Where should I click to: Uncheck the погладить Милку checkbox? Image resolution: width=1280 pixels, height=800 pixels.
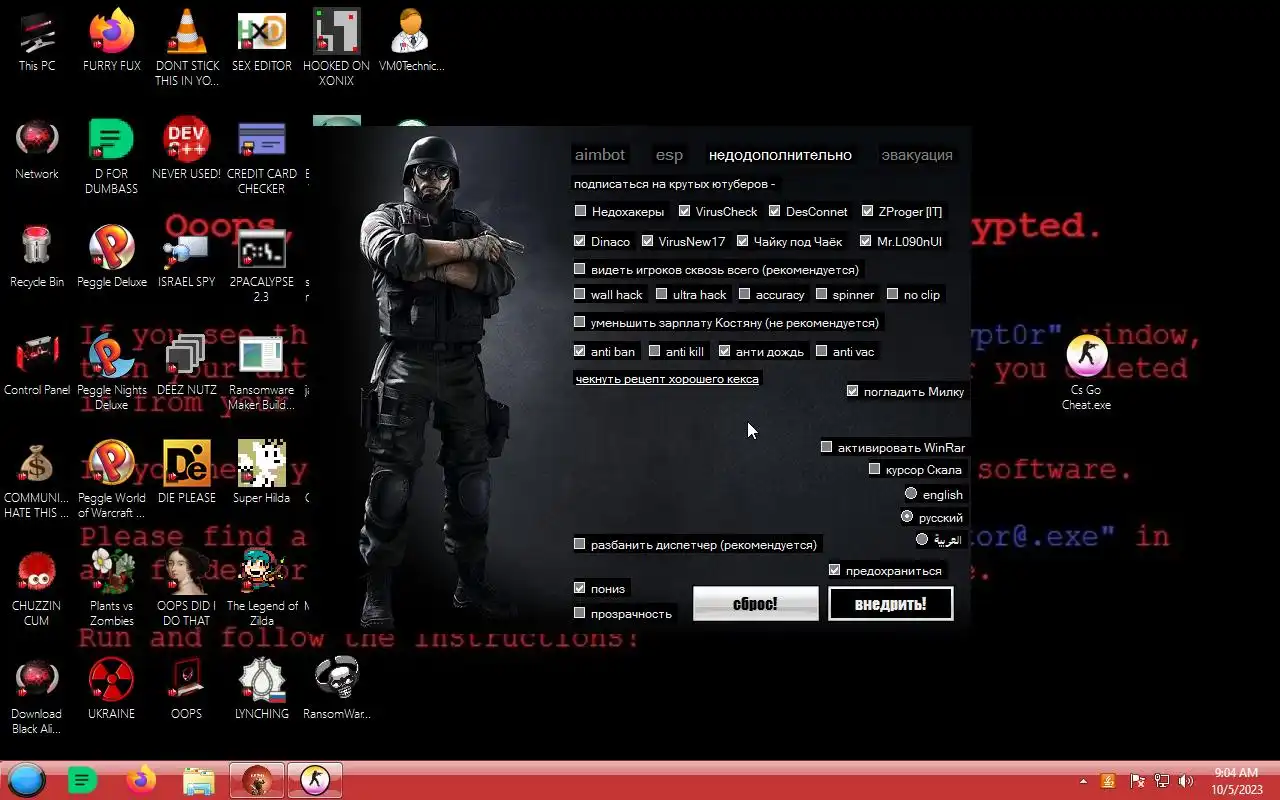[852, 391]
